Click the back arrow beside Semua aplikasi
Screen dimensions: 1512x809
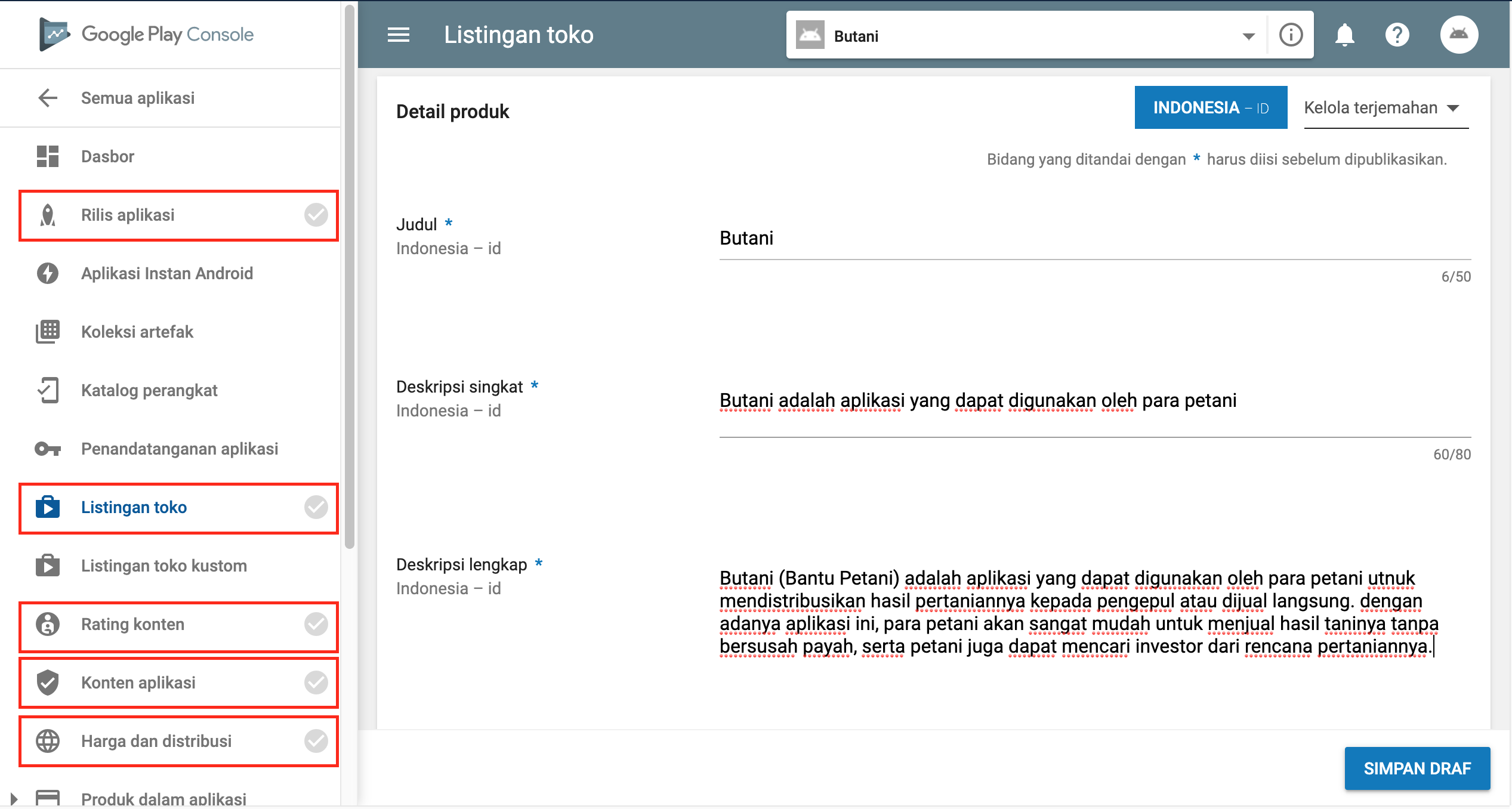(x=48, y=98)
